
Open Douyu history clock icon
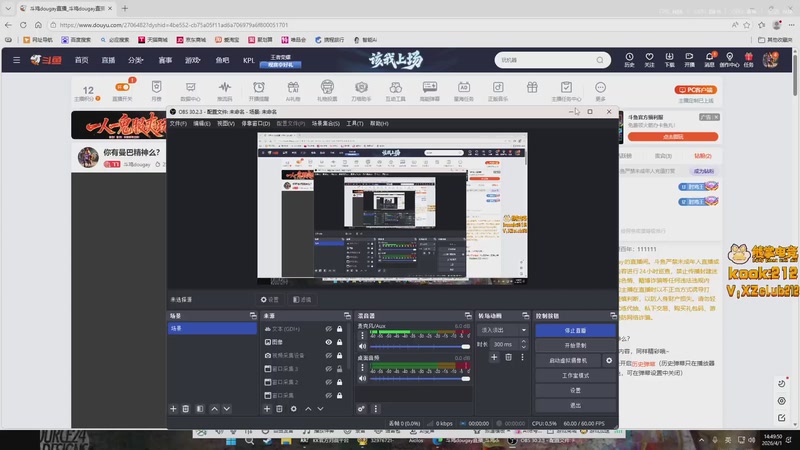(629, 60)
